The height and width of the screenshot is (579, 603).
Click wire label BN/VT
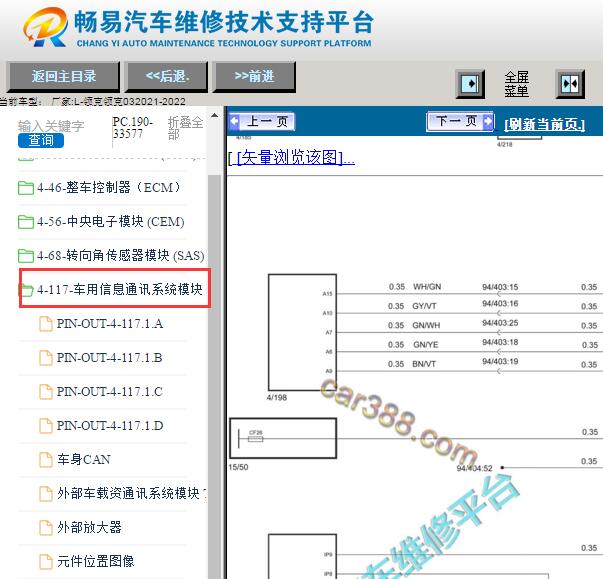pyautogui.click(x=424, y=364)
